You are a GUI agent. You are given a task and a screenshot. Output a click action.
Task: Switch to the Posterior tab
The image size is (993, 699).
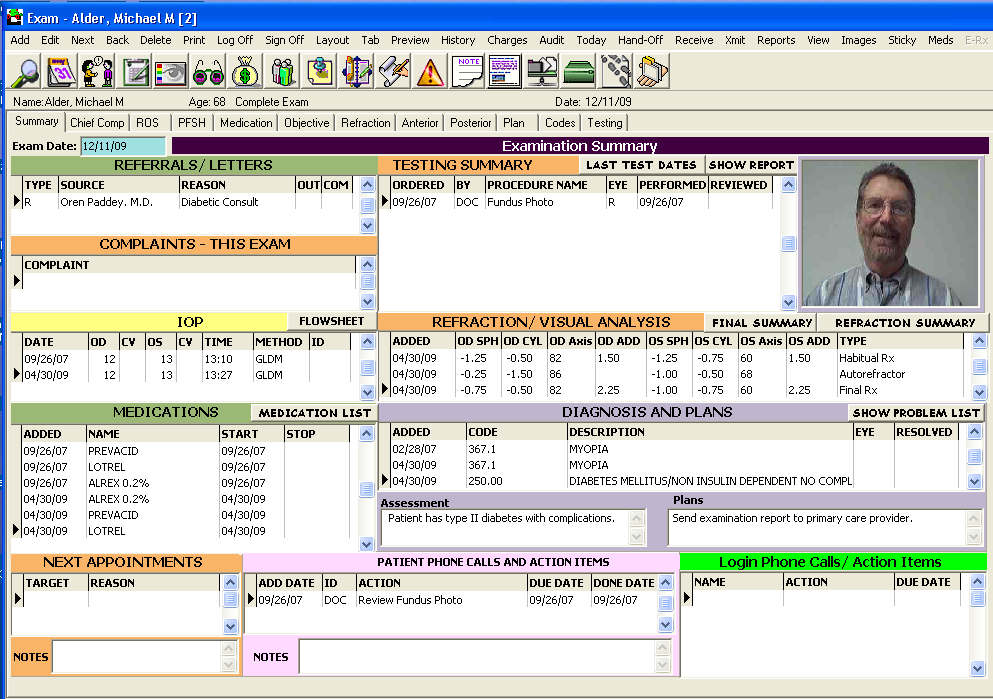pos(471,123)
